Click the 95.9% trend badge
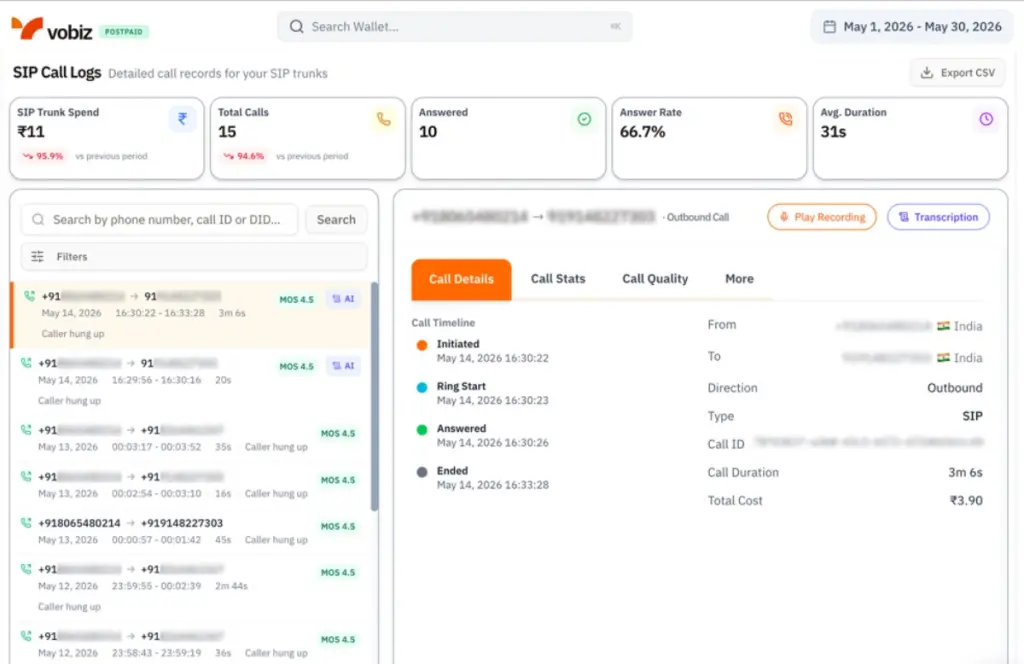The image size is (1024, 664). pos(43,156)
